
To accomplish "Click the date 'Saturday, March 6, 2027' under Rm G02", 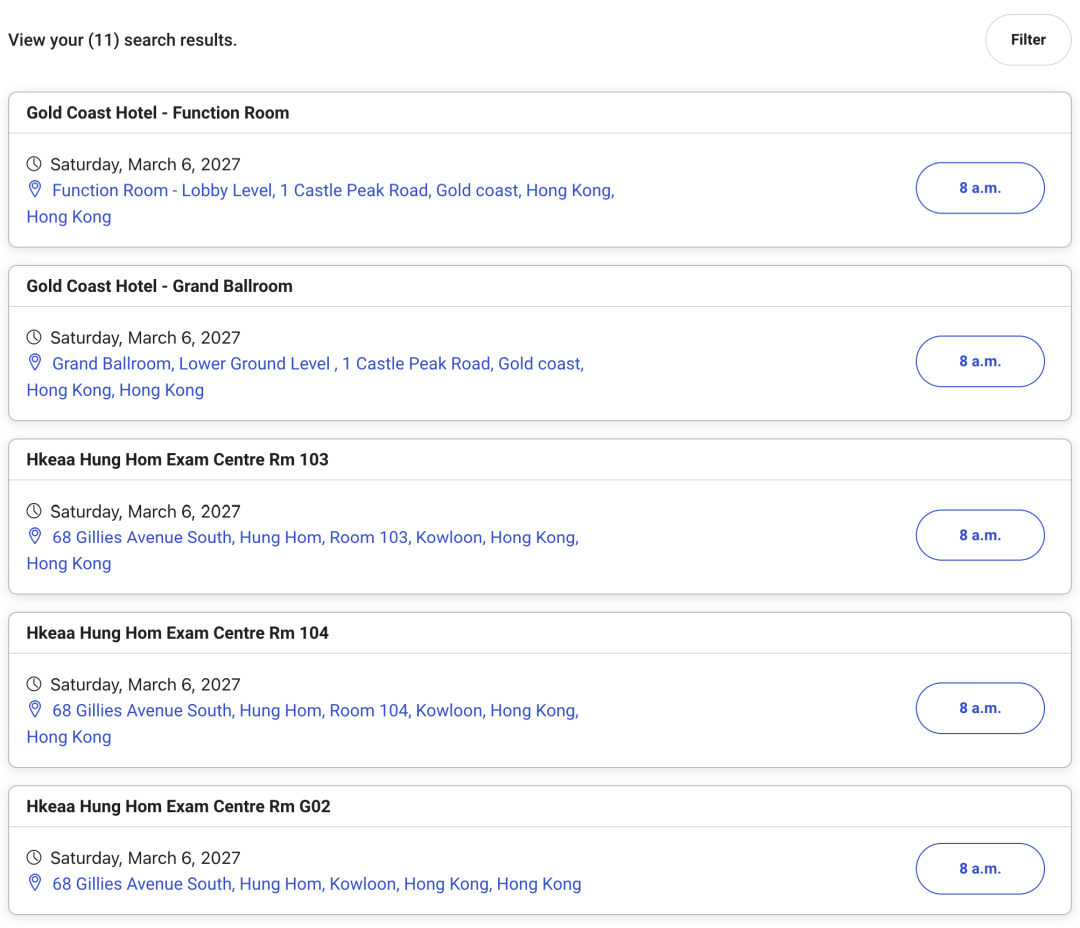I will [x=145, y=858].
